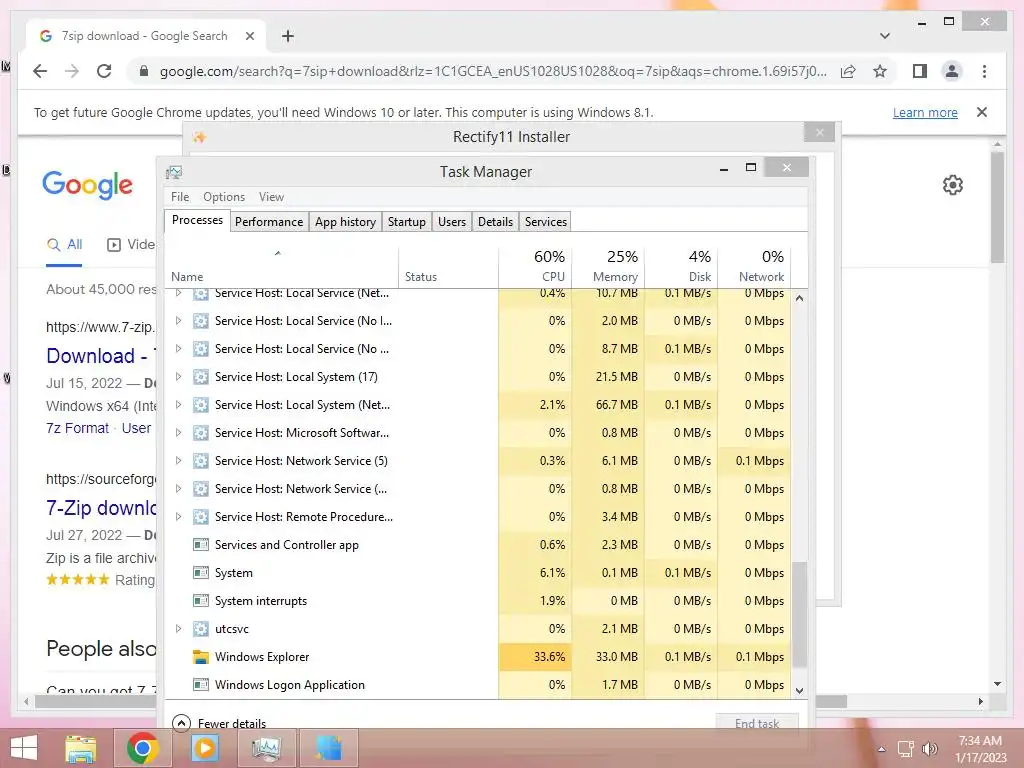Sort by the Network column header
Viewport: 1024px width, 768px height.
coord(754,266)
